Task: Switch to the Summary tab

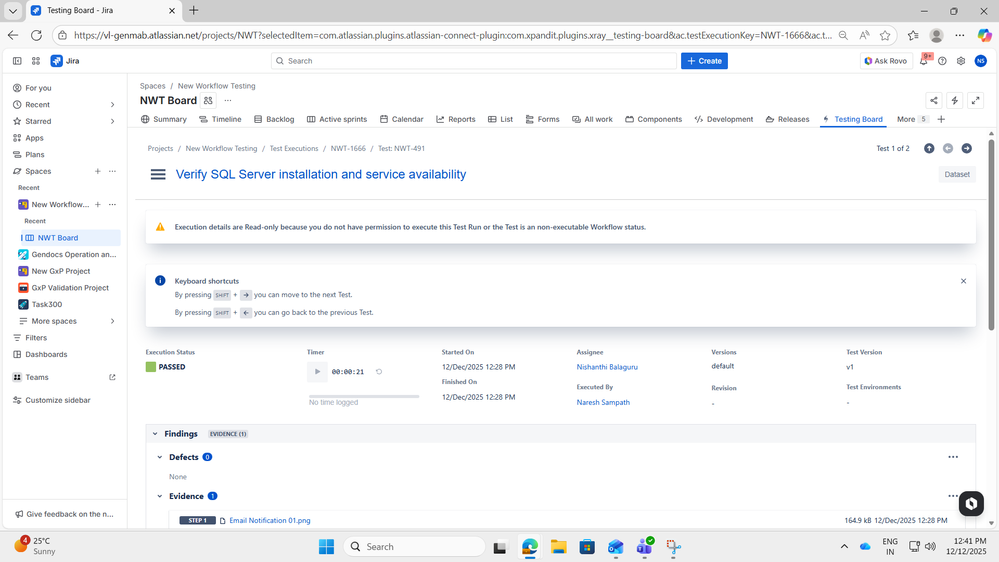Action: pyautogui.click(x=164, y=119)
